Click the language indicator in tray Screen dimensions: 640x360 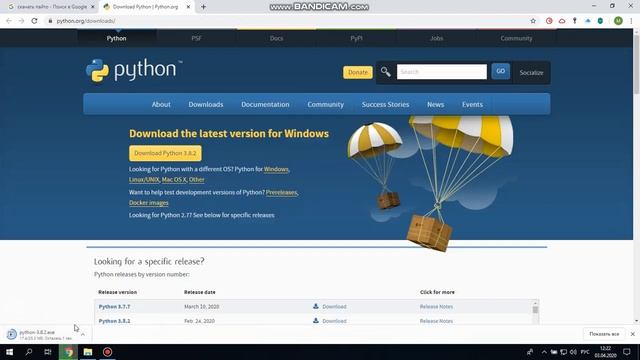(x=585, y=352)
